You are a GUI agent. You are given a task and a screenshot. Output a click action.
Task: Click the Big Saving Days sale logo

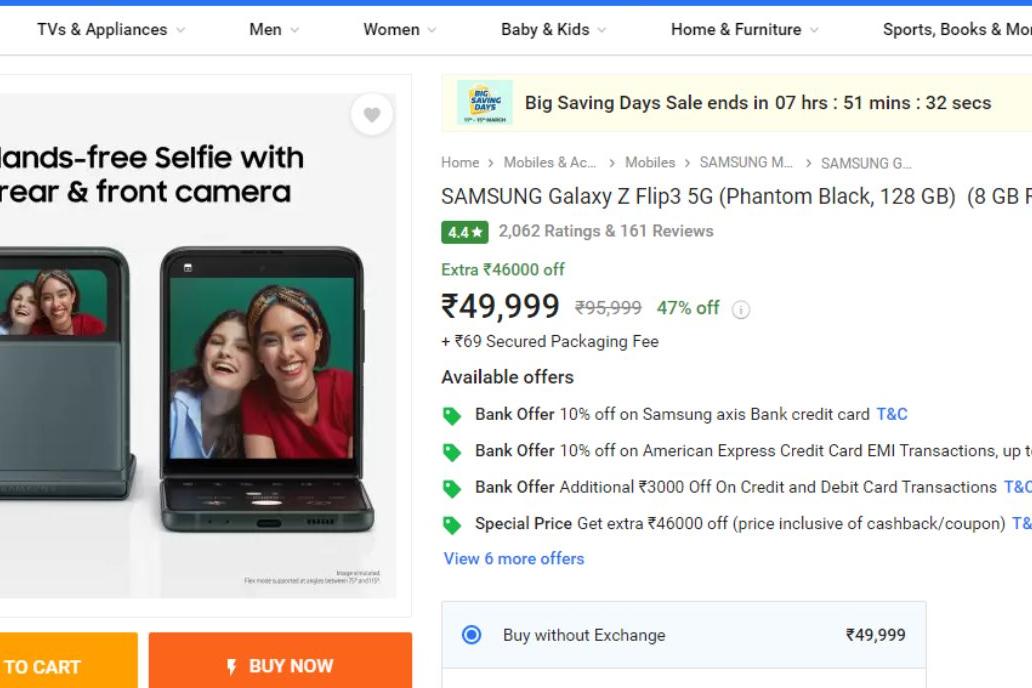point(485,103)
